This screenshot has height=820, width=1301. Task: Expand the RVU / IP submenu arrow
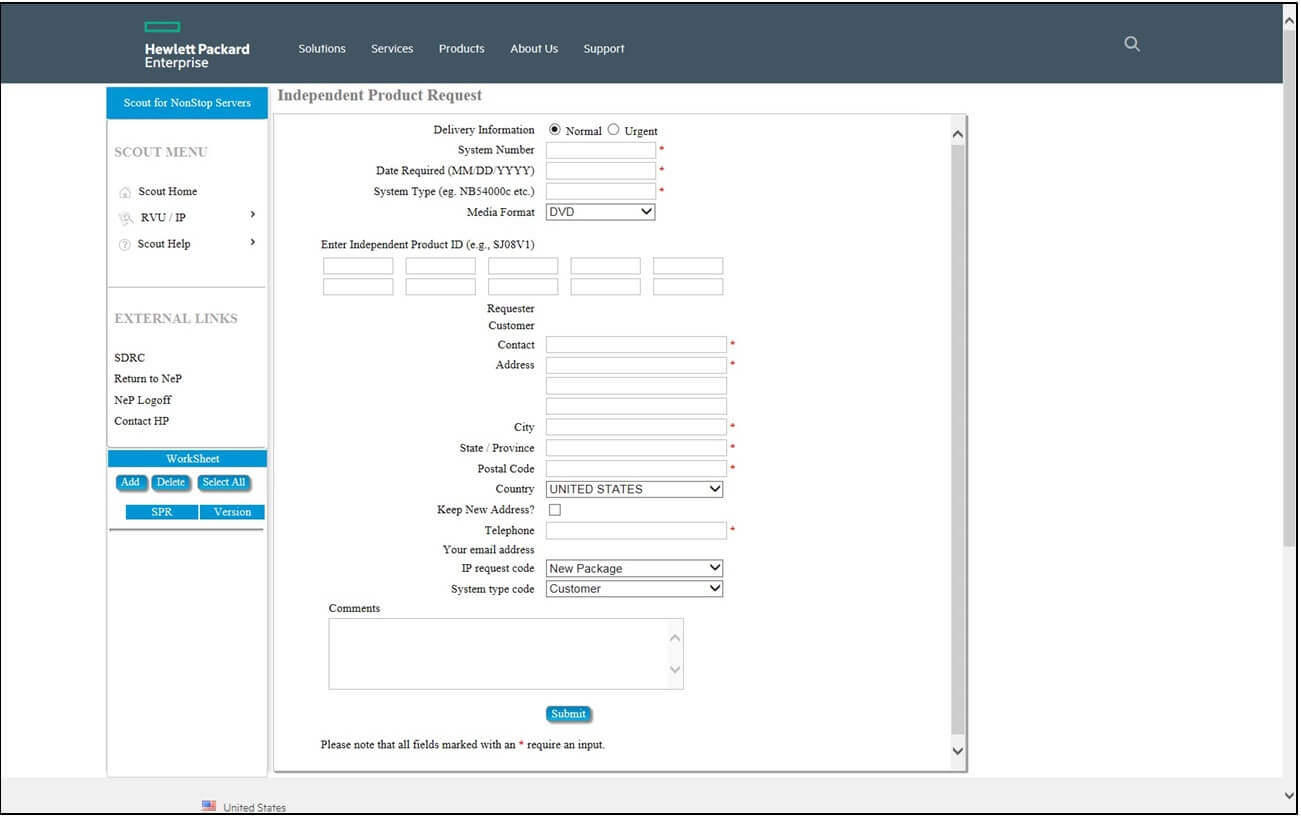[253, 214]
